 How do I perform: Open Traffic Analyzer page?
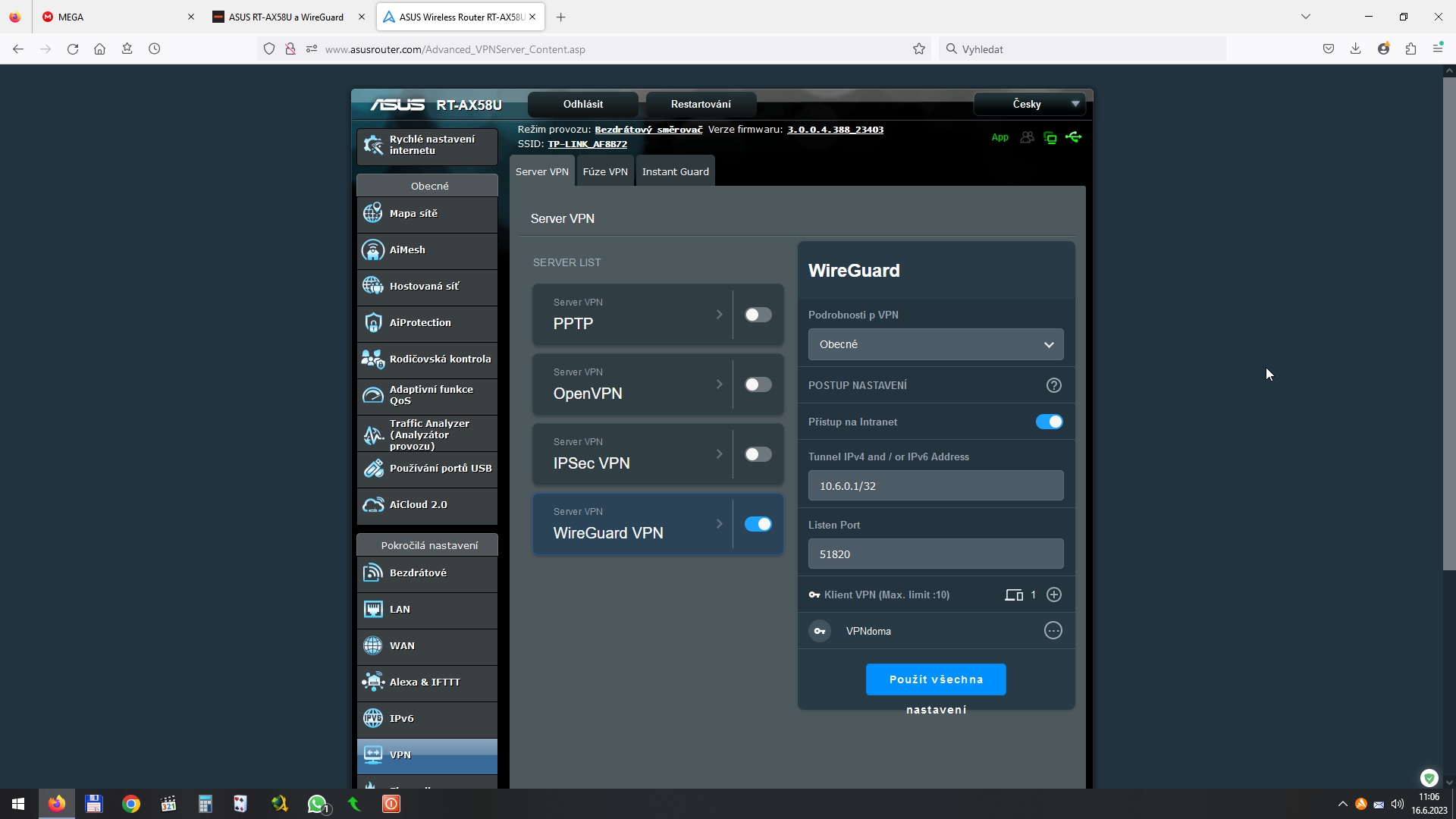point(427,434)
